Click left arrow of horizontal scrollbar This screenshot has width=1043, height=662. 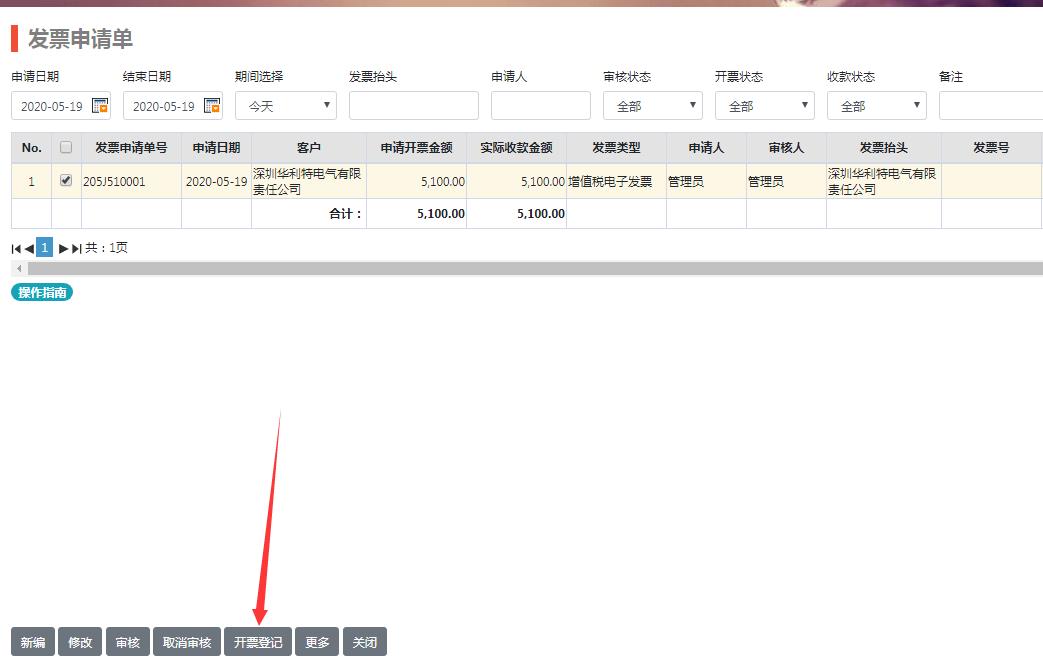click(x=17, y=269)
